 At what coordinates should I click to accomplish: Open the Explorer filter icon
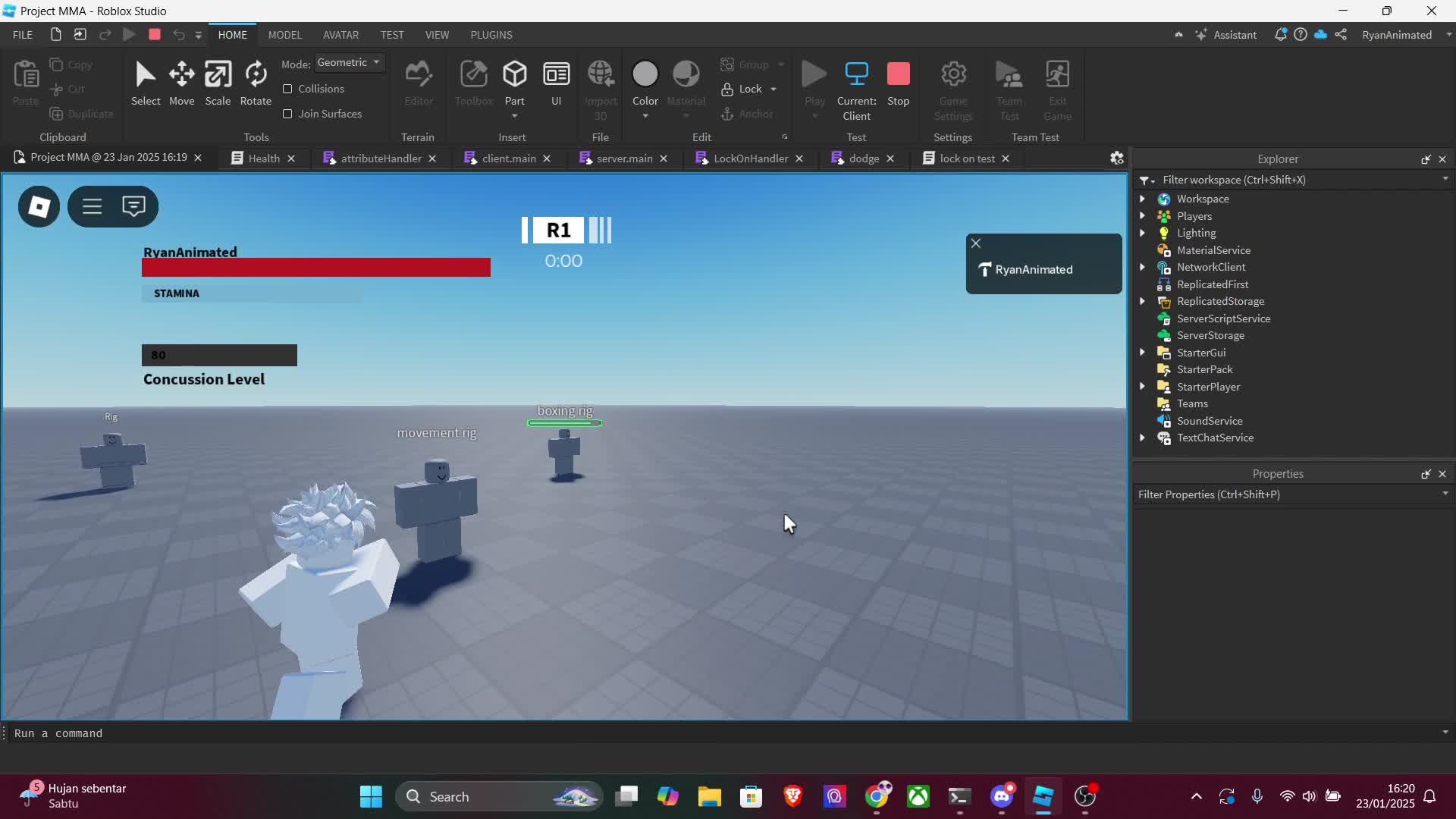1145,180
